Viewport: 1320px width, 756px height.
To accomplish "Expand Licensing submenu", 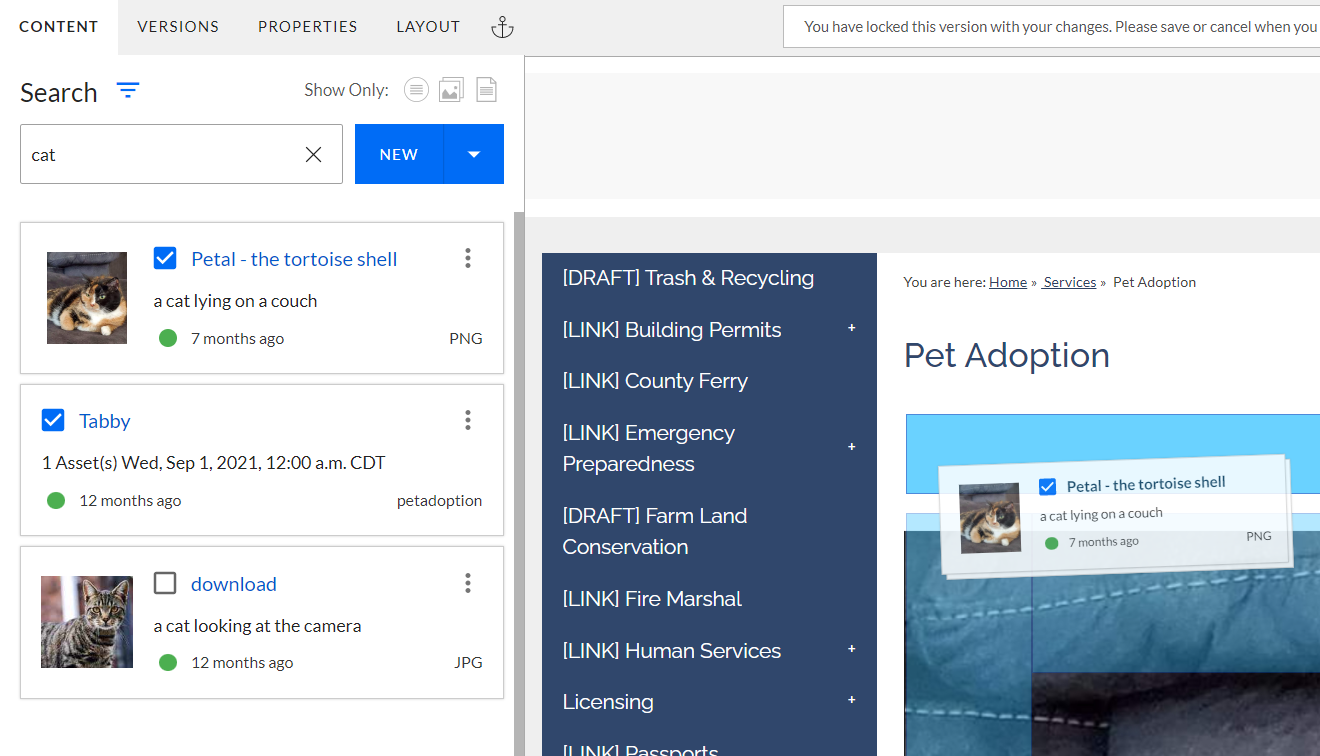I will point(852,700).
